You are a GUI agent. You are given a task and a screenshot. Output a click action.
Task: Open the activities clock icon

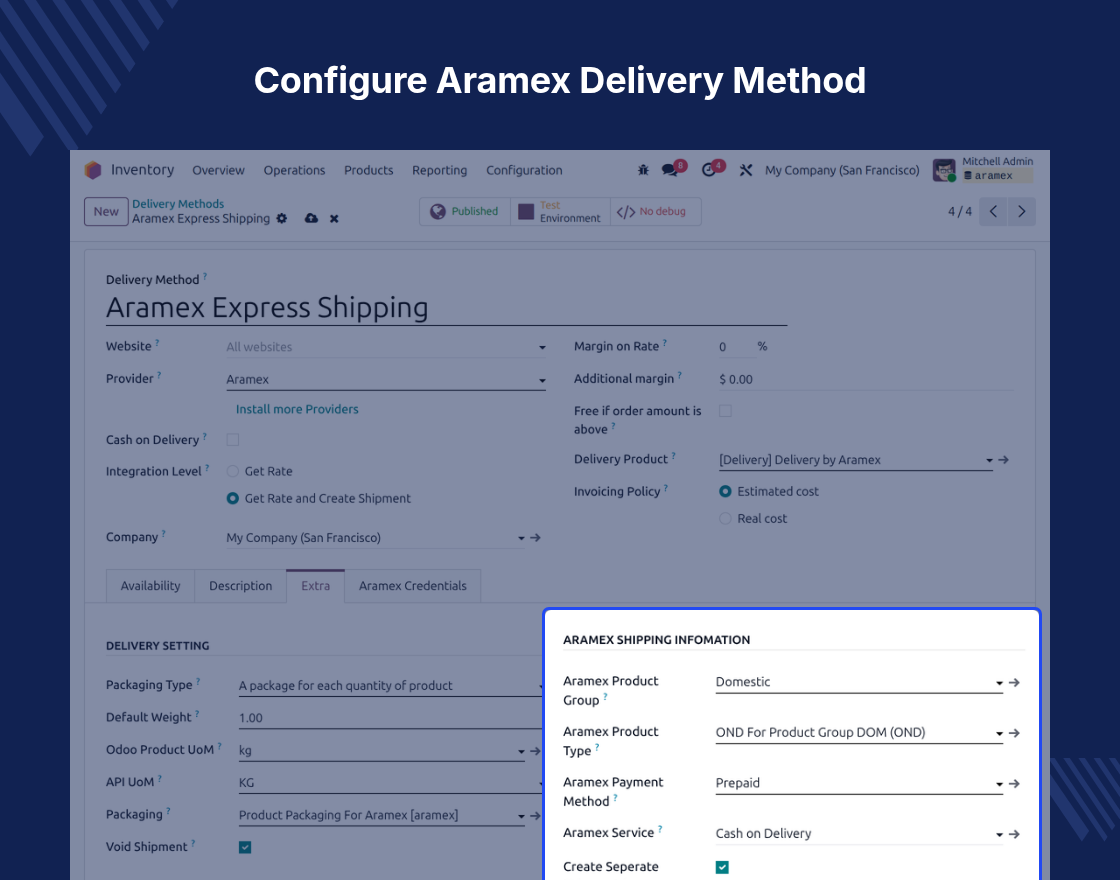pos(709,170)
